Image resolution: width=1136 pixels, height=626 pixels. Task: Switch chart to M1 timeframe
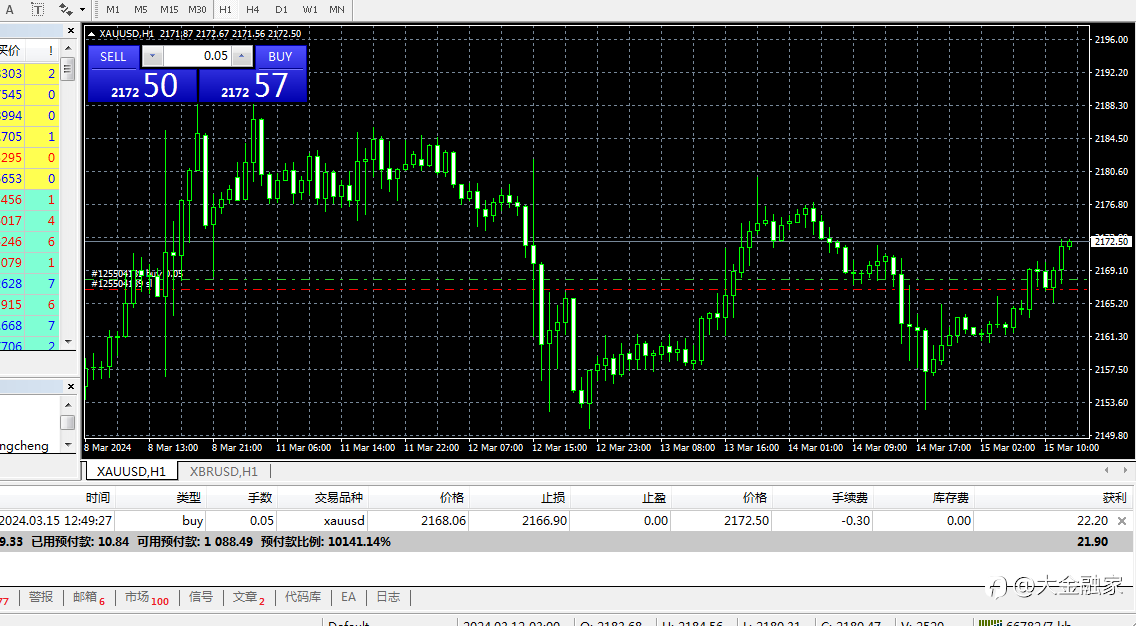pyautogui.click(x=113, y=9)
